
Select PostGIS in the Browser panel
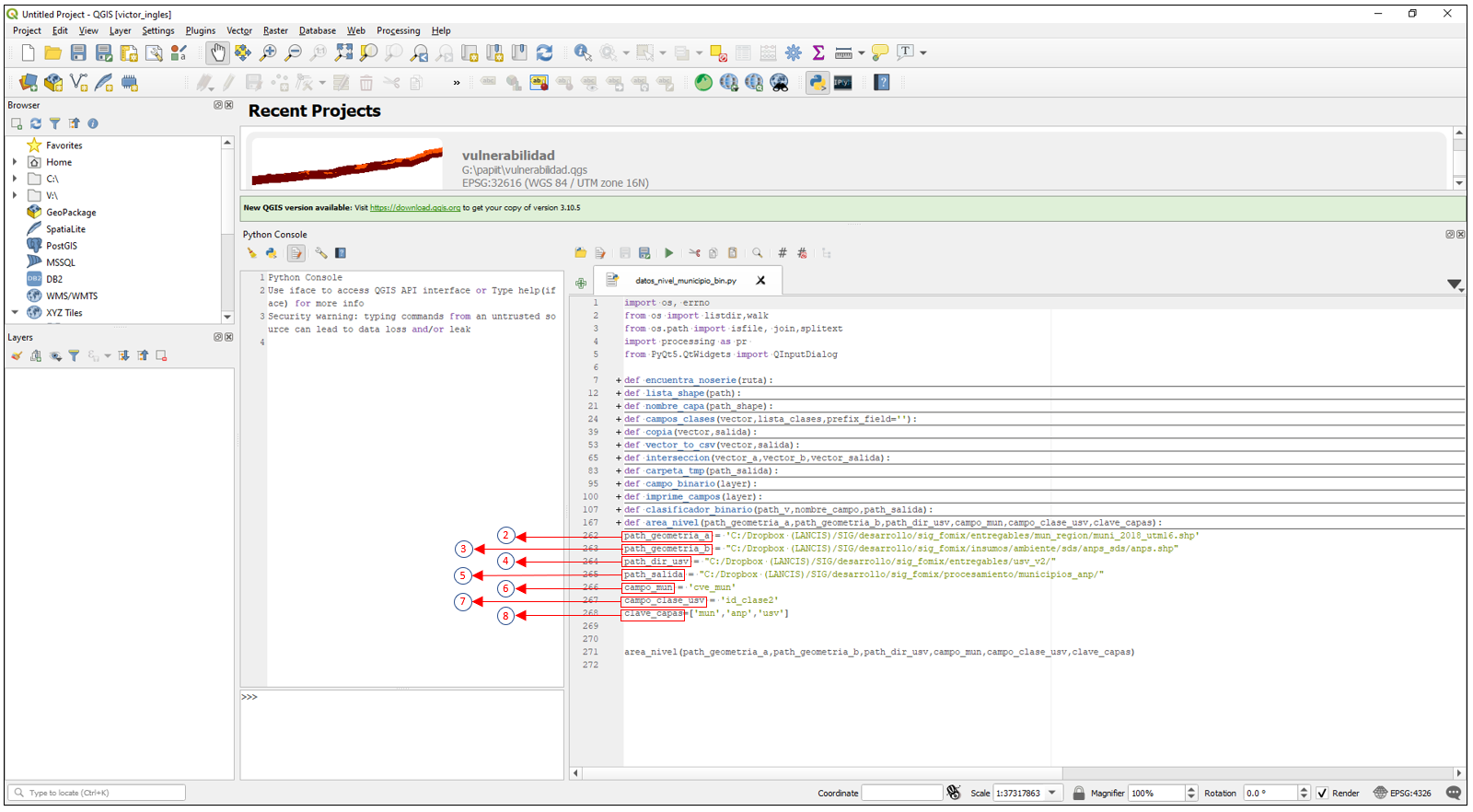tap(62, 246)
